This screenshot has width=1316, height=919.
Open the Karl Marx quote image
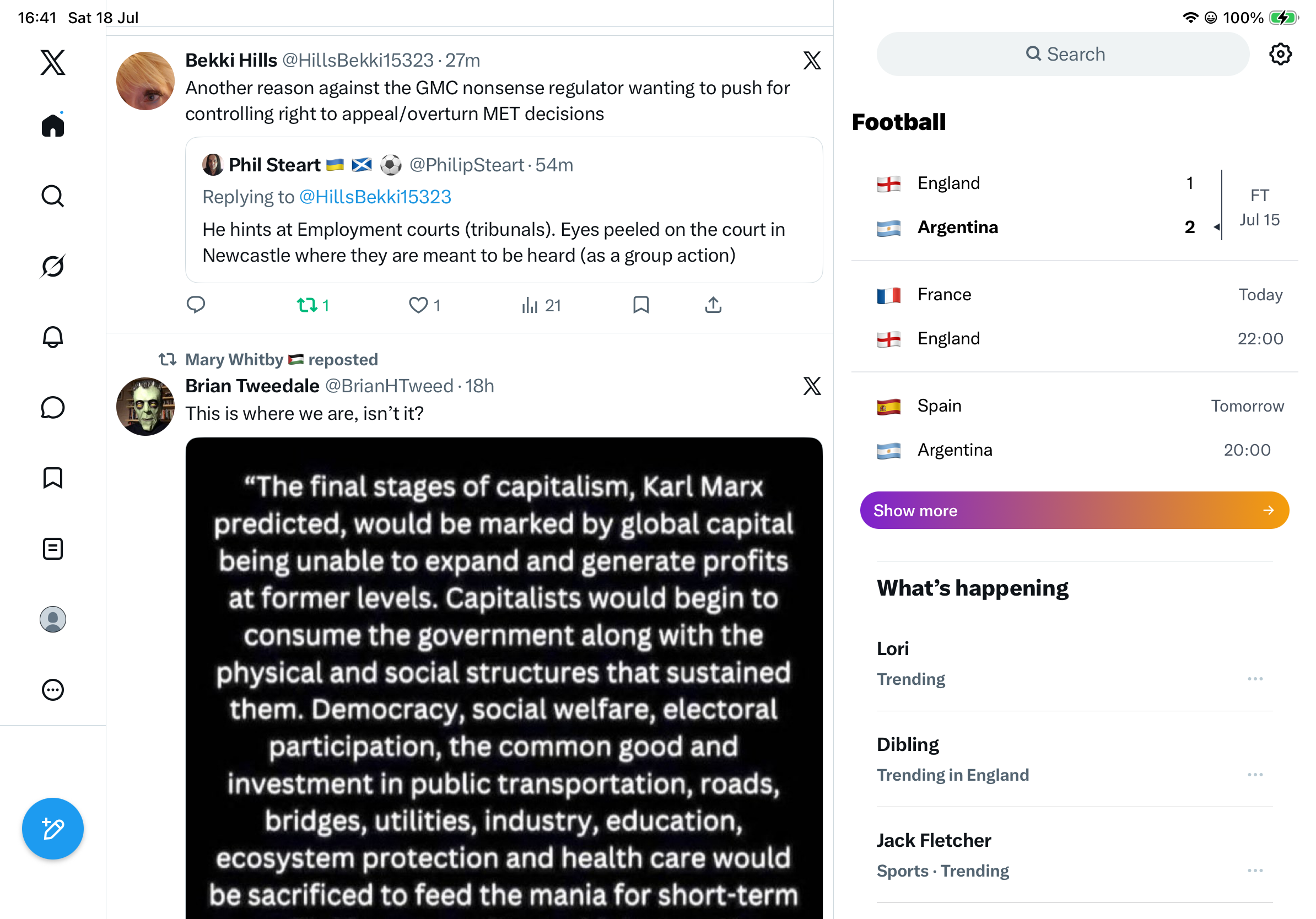504,678
